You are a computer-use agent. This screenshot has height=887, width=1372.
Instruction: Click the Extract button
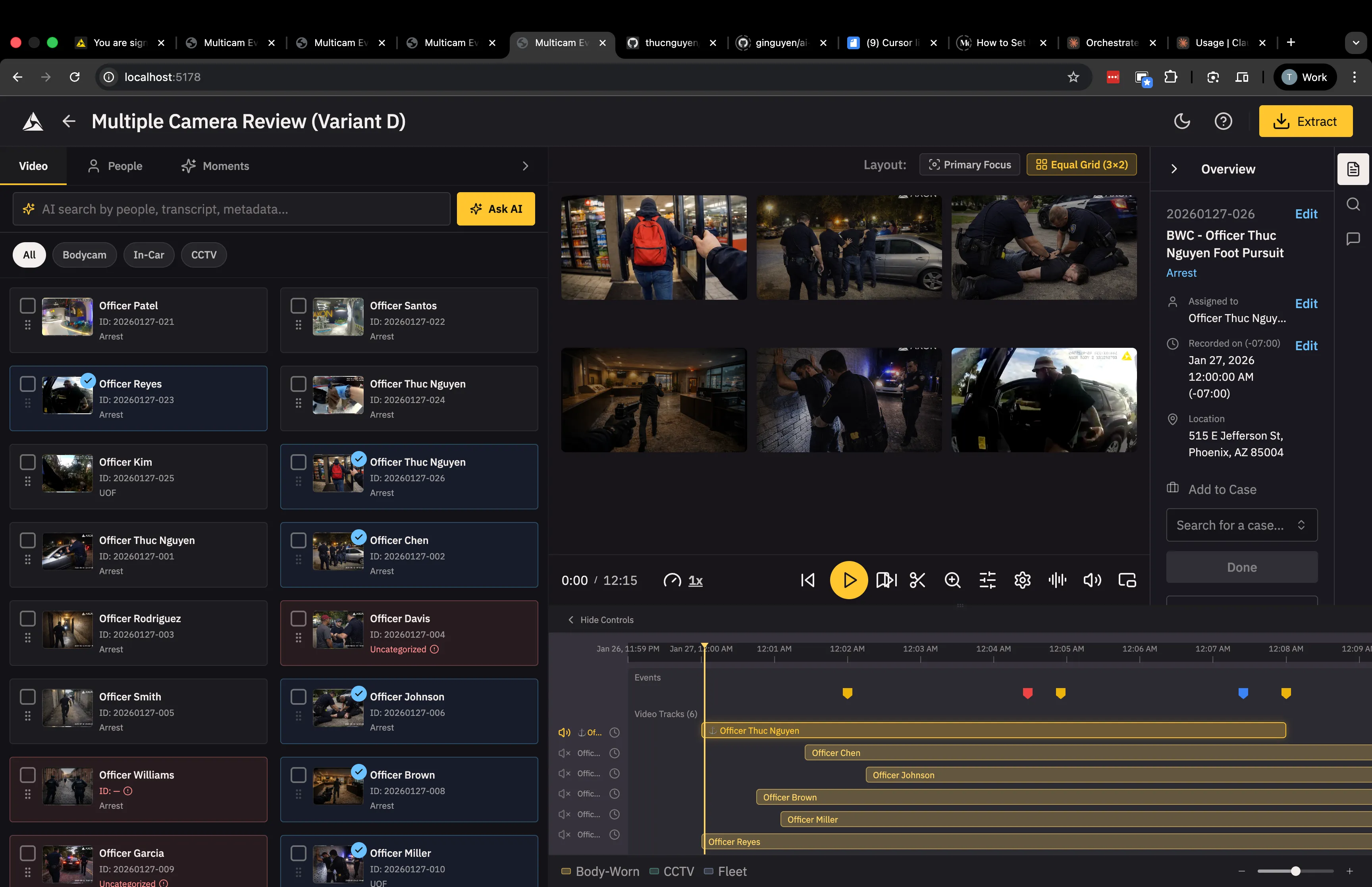click(x=1305, y=121)
